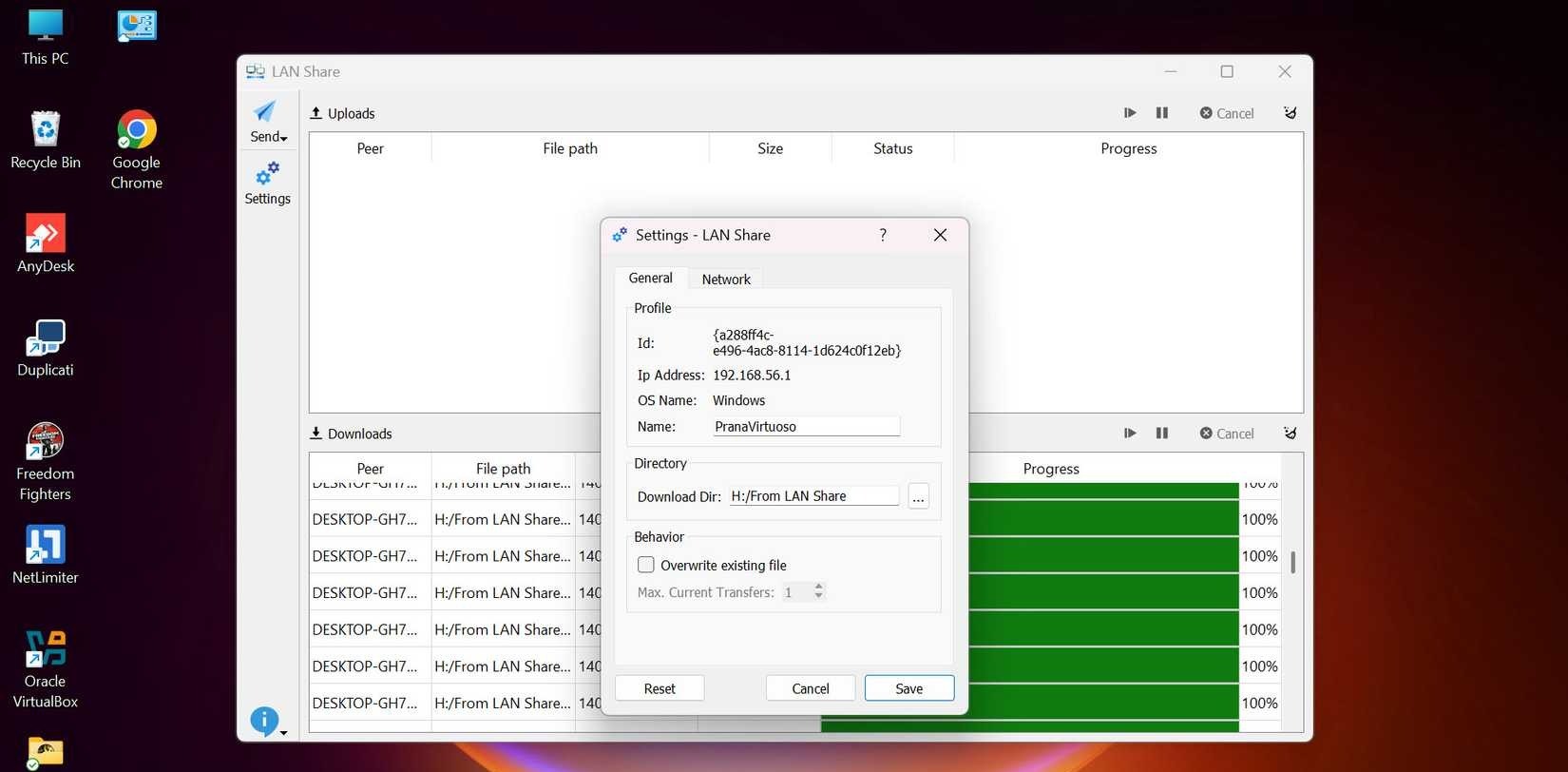1568x772 pixels.
Task: Open the NetLimiter desktop icon
Action: (46, 555)
